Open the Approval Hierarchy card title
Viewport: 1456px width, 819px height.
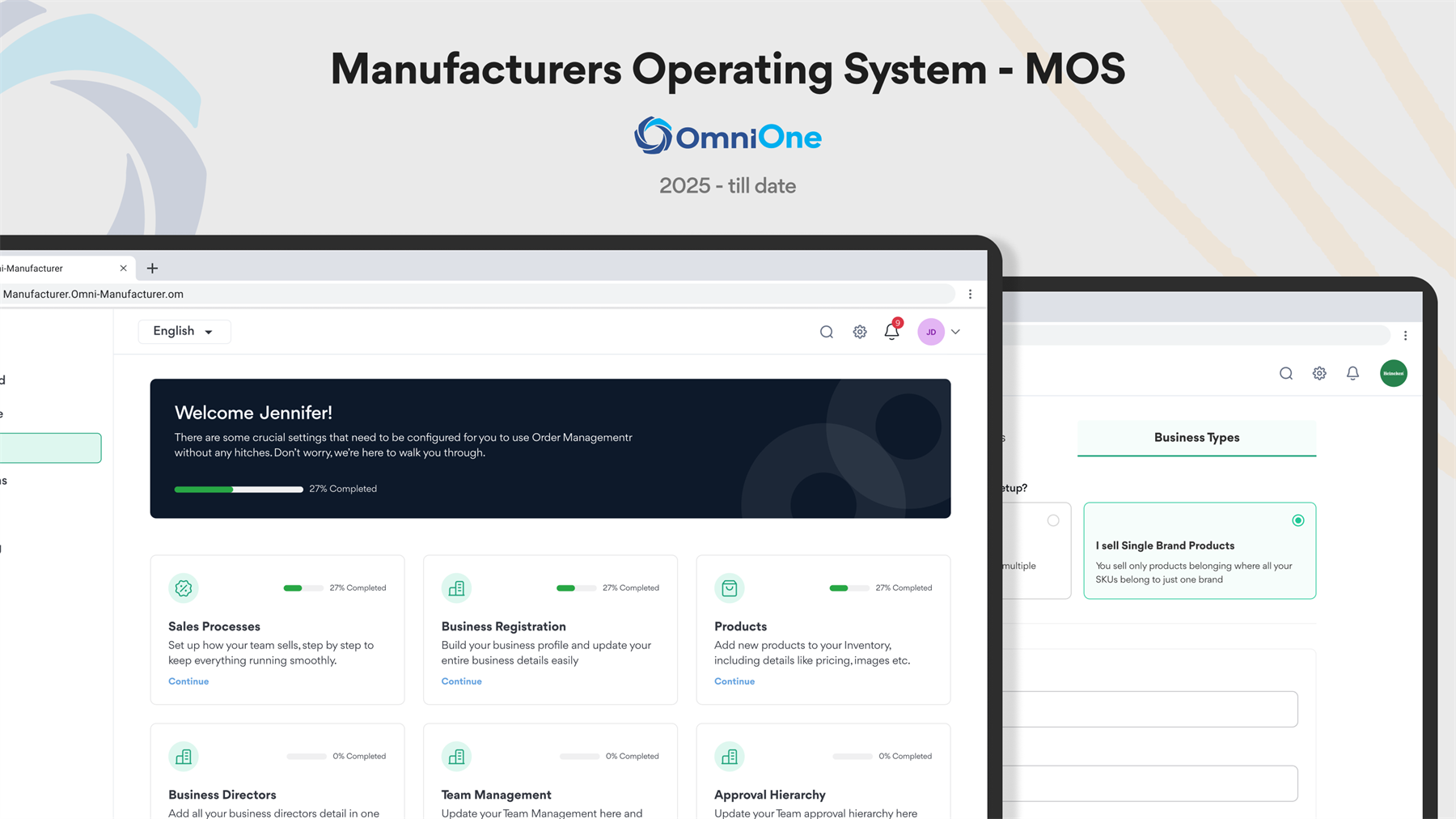tap(770, 795)
